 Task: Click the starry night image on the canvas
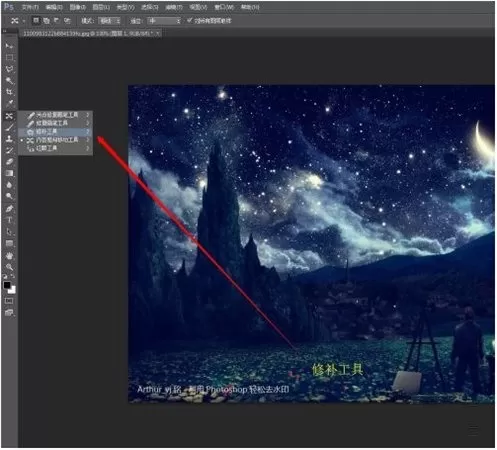(x=311, y=244)
